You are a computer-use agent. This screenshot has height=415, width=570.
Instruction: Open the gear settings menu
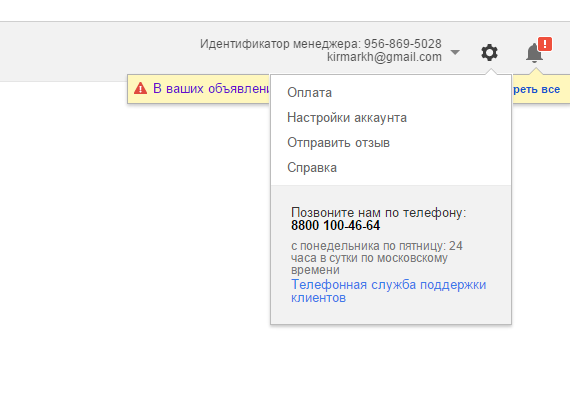tap(489, 53)
